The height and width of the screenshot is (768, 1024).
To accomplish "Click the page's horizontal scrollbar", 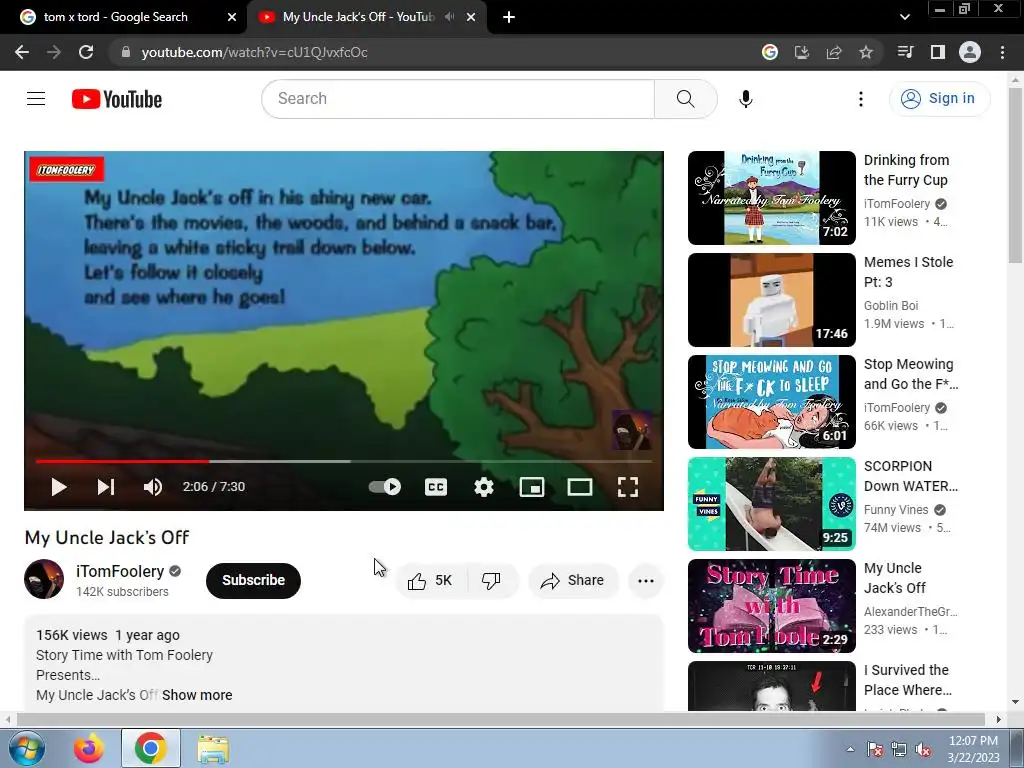I will pyautogui.click(x=500, y=719).
